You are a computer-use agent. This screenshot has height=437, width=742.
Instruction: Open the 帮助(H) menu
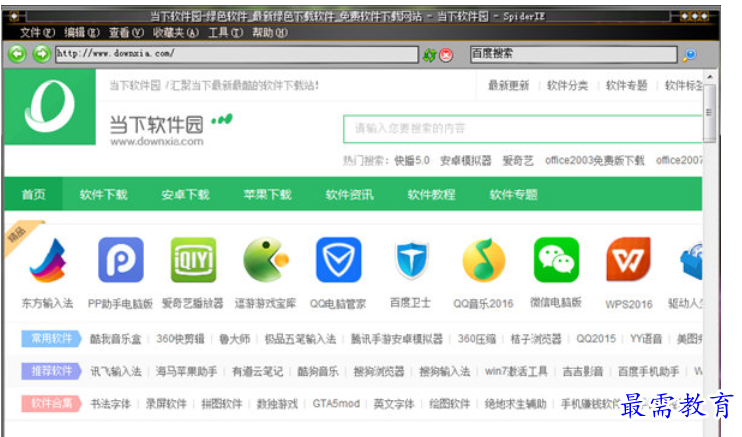click(x=270, y=33)
